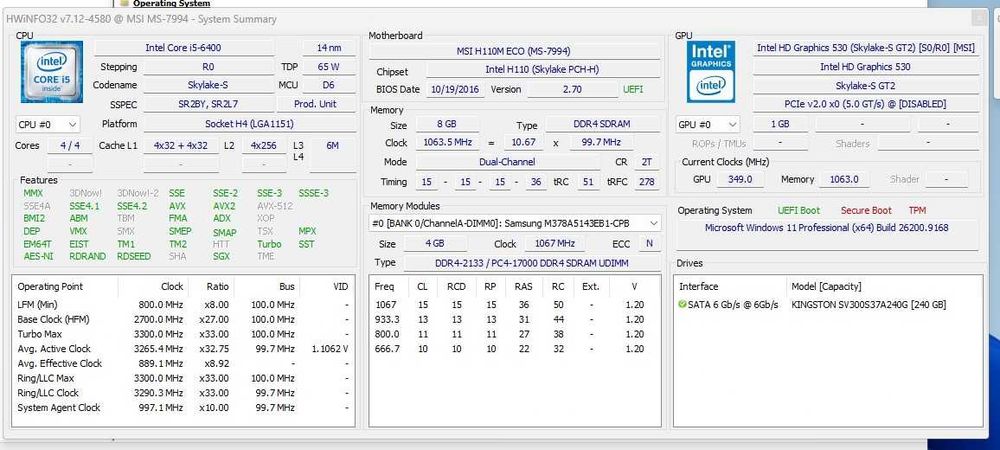
Task: Click the Dual-Channel memory mode field
Action: click(507, 162)
